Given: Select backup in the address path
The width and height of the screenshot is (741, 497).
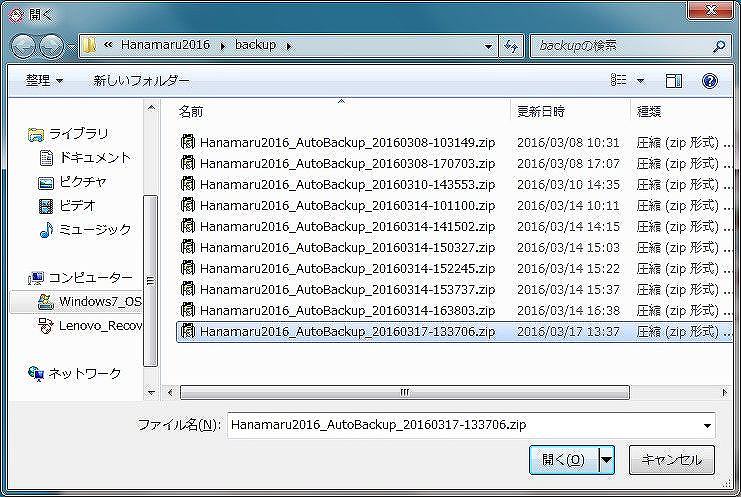Looking at the screenshot, I should point(256,45).
